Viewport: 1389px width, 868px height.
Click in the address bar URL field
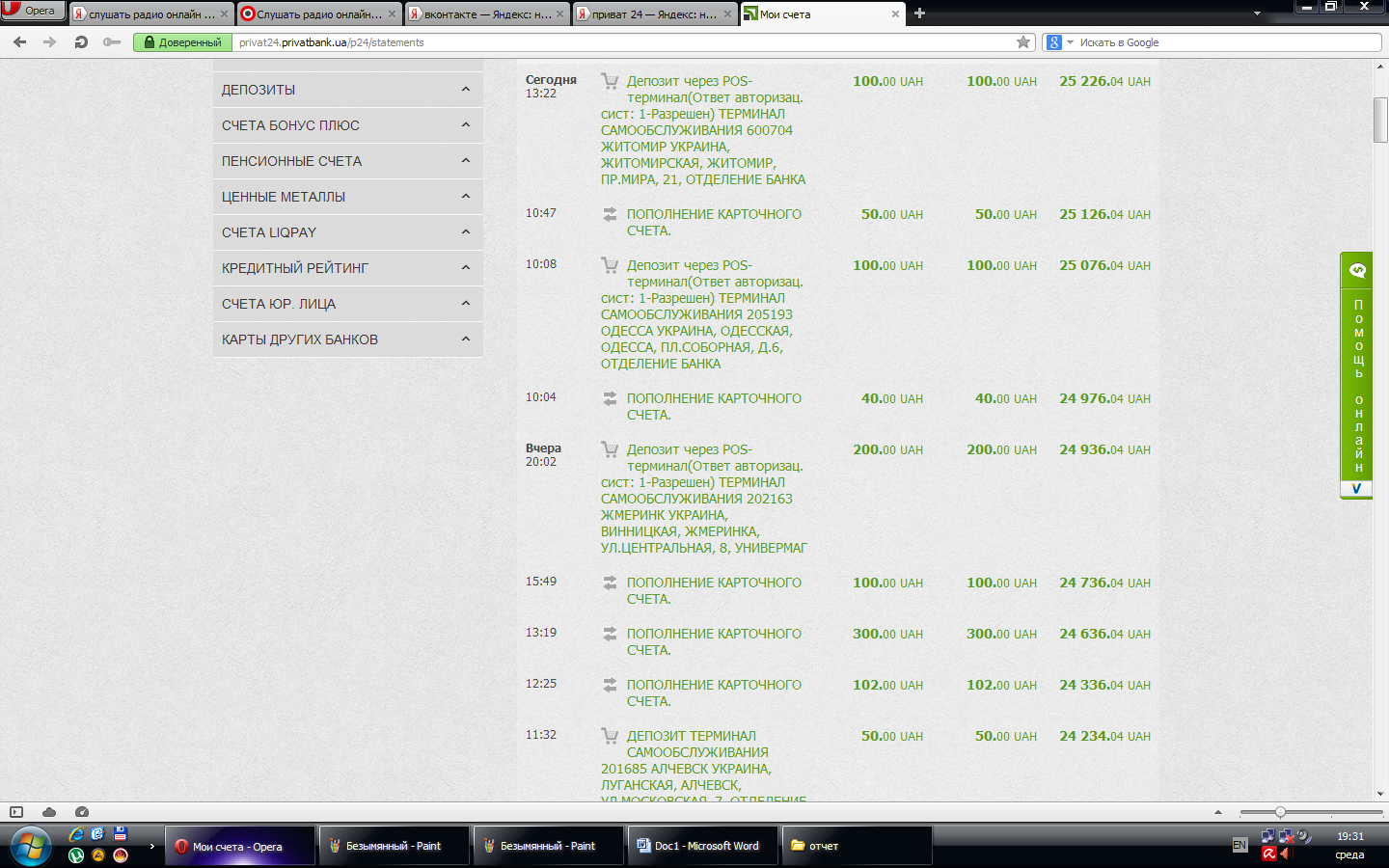[622, 42]
